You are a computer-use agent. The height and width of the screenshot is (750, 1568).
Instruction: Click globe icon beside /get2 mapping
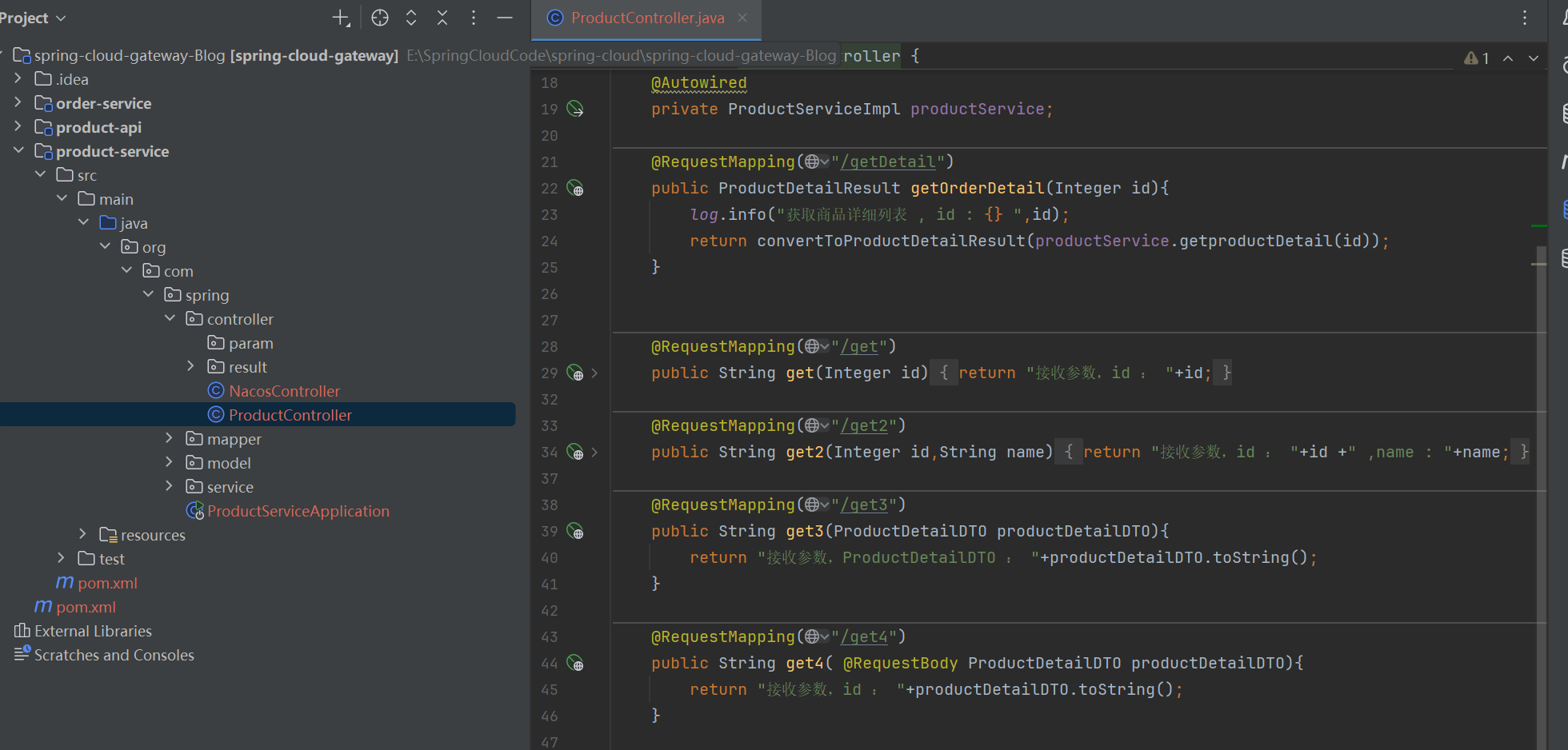(x=817, y=425)
